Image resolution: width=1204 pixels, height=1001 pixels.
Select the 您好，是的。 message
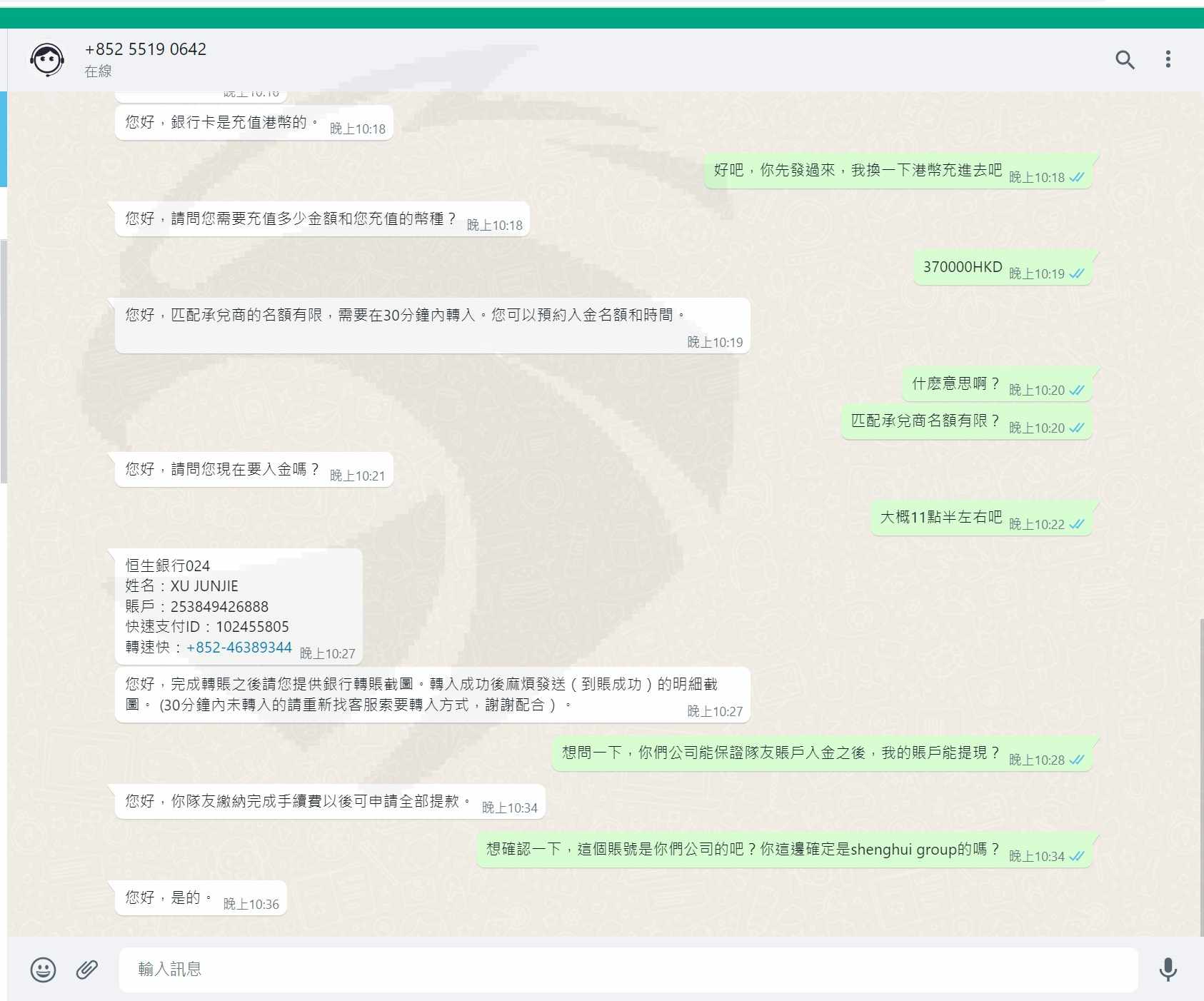[200, 898]
